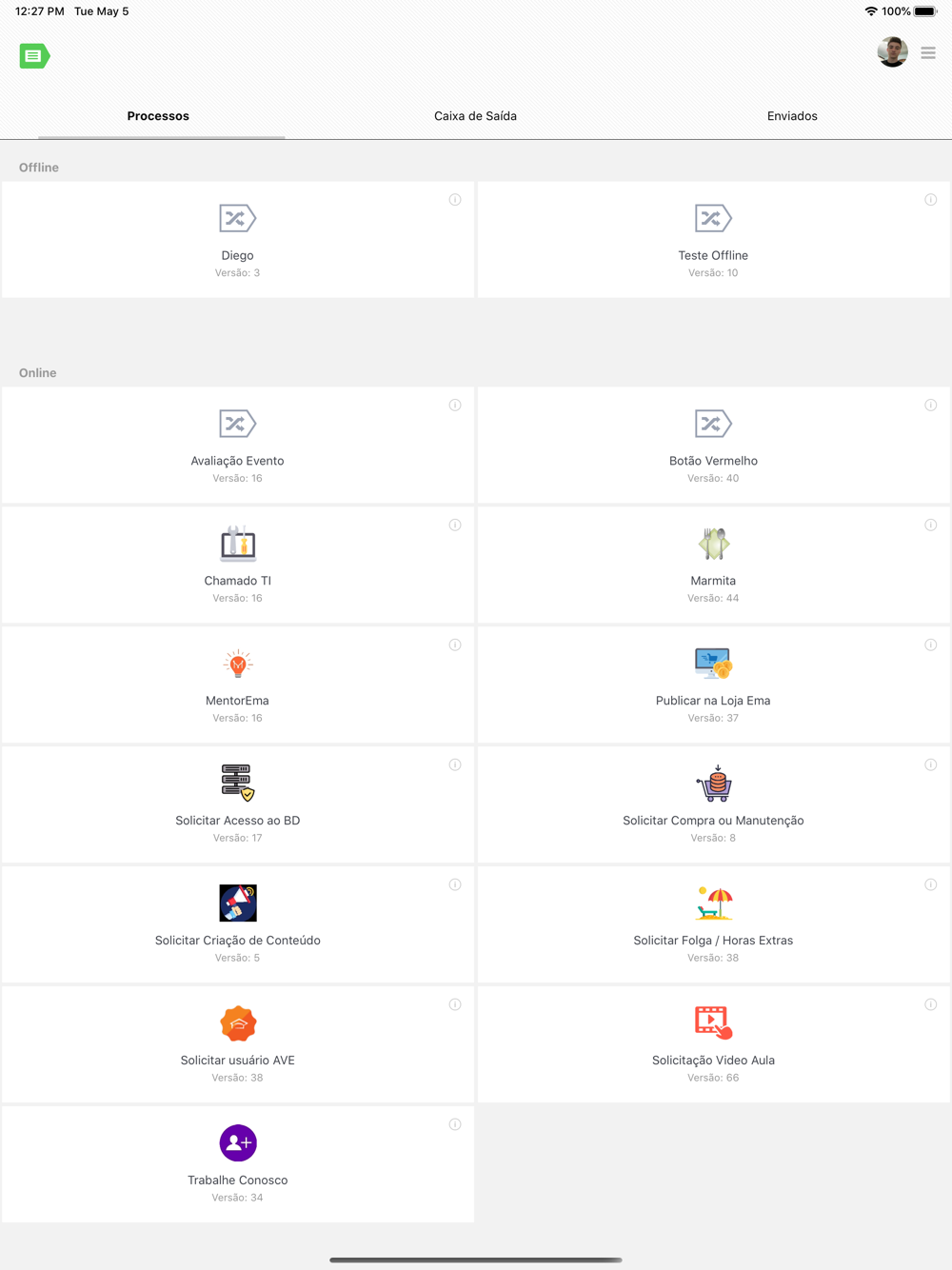Show info for Diego process
The image size is (952, 1270).
455,200
